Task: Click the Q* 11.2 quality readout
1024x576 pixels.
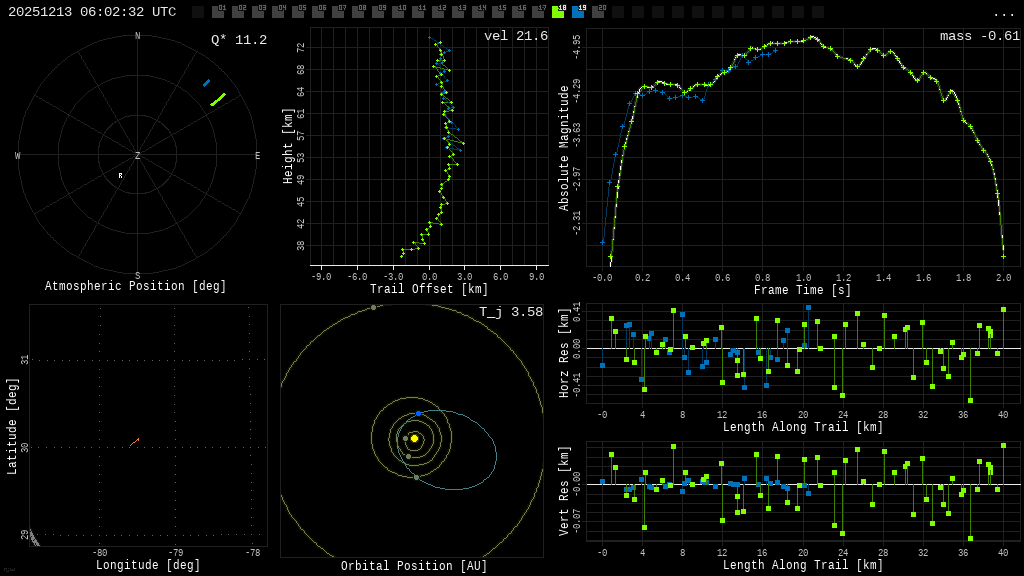Action: click(x=238, y=40)
